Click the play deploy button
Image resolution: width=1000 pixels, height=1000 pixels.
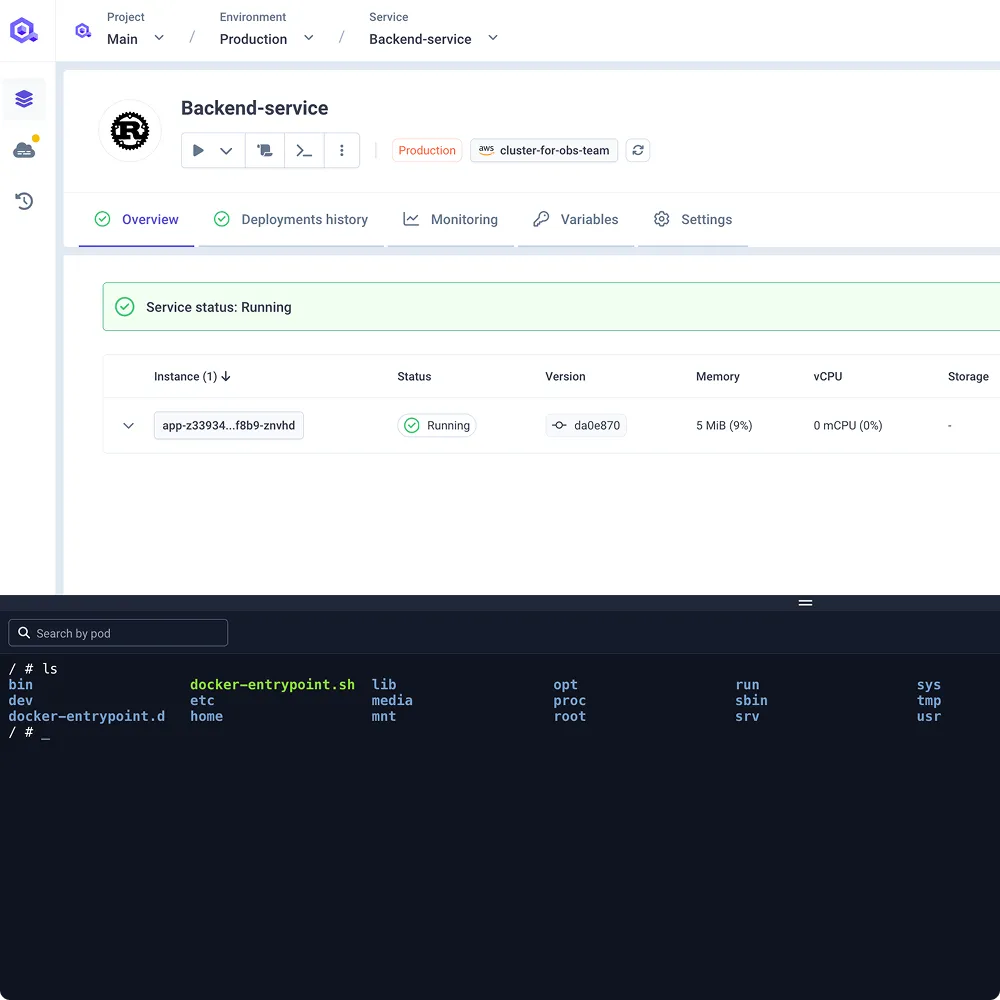coord(198,151)
